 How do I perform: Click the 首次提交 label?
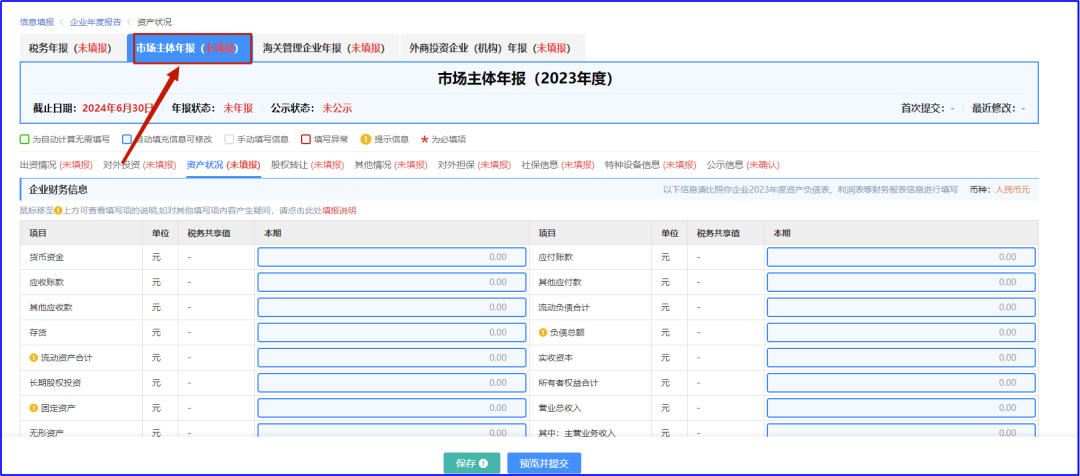922,108
